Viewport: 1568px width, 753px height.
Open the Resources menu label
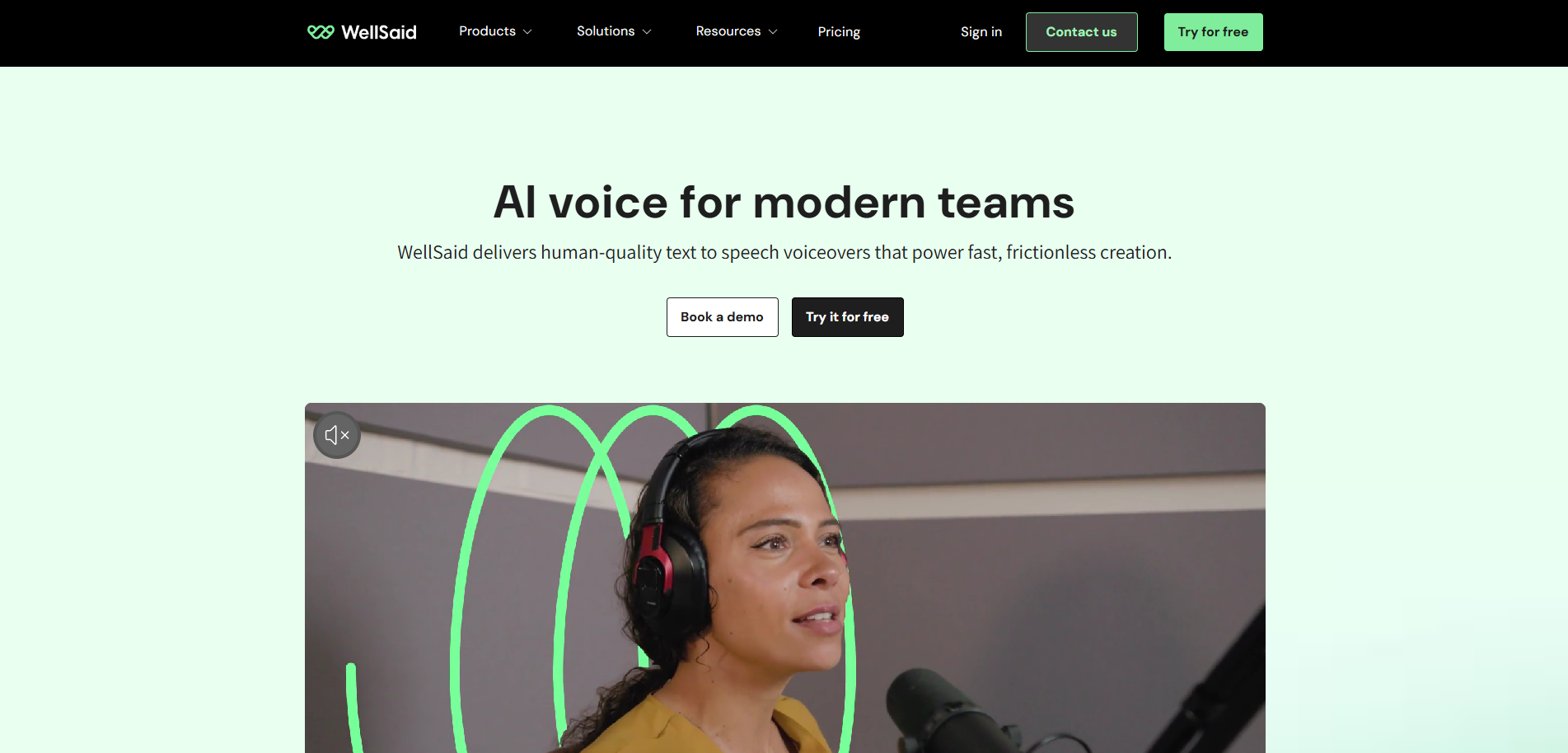point(728,31)
